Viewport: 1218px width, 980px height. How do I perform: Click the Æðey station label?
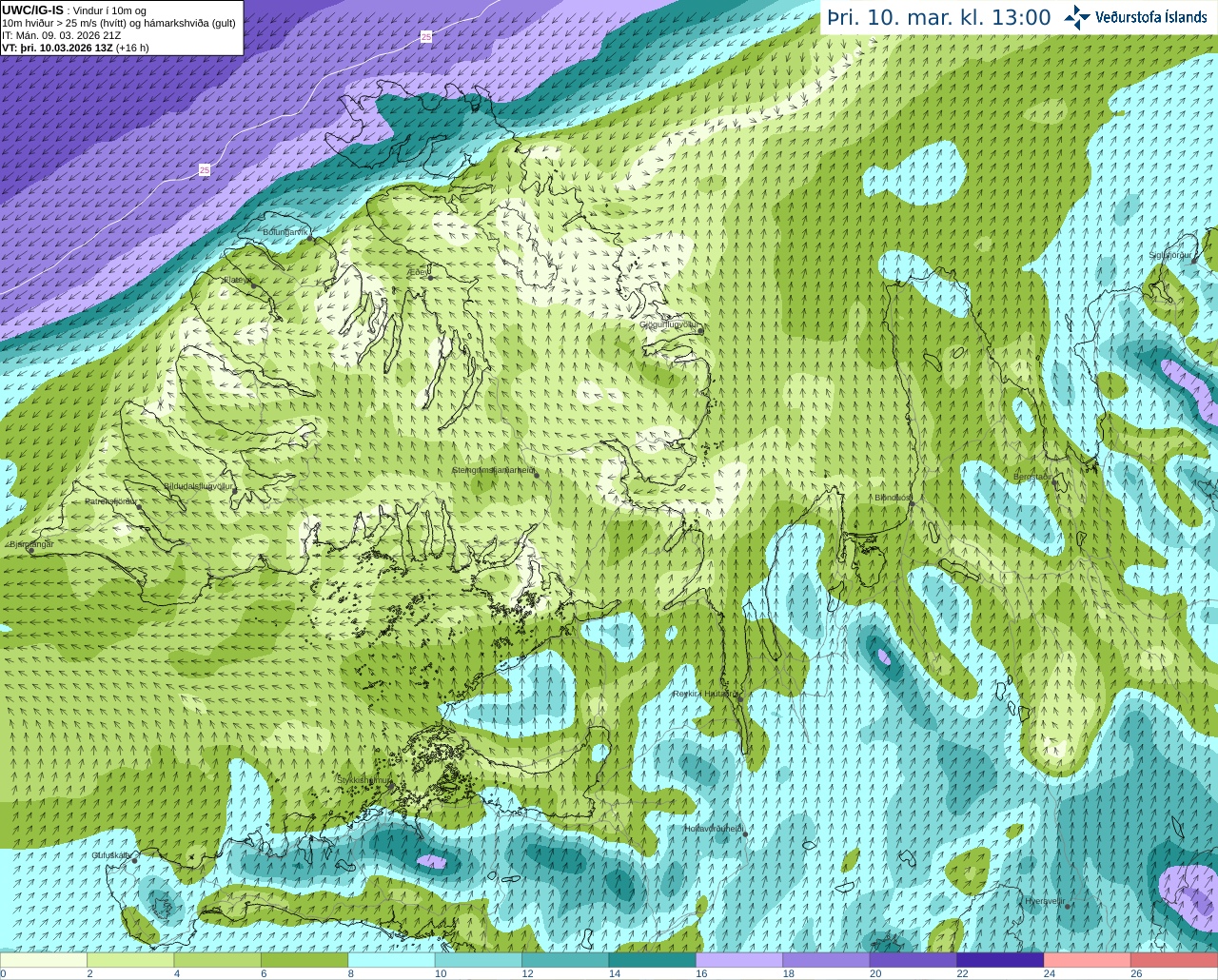pyautogui.click(x=418, y=272)
